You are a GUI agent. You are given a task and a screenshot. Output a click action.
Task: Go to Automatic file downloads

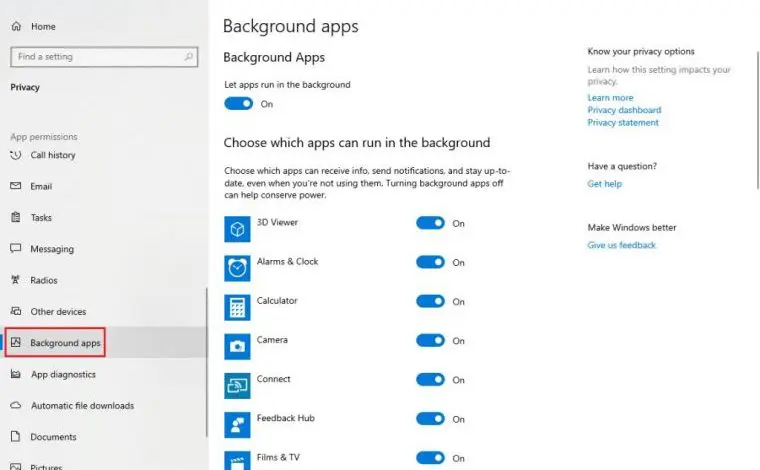click(82, 406)
